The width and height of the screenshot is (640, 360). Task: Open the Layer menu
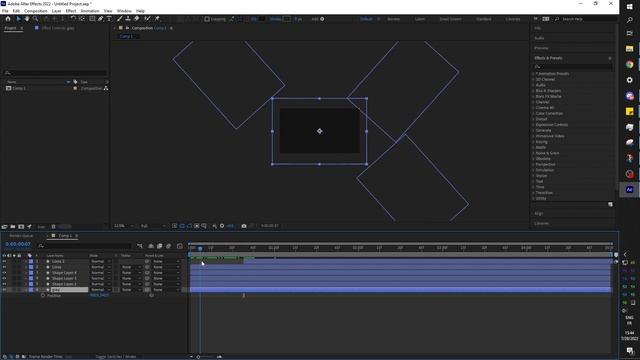point(56,11)
